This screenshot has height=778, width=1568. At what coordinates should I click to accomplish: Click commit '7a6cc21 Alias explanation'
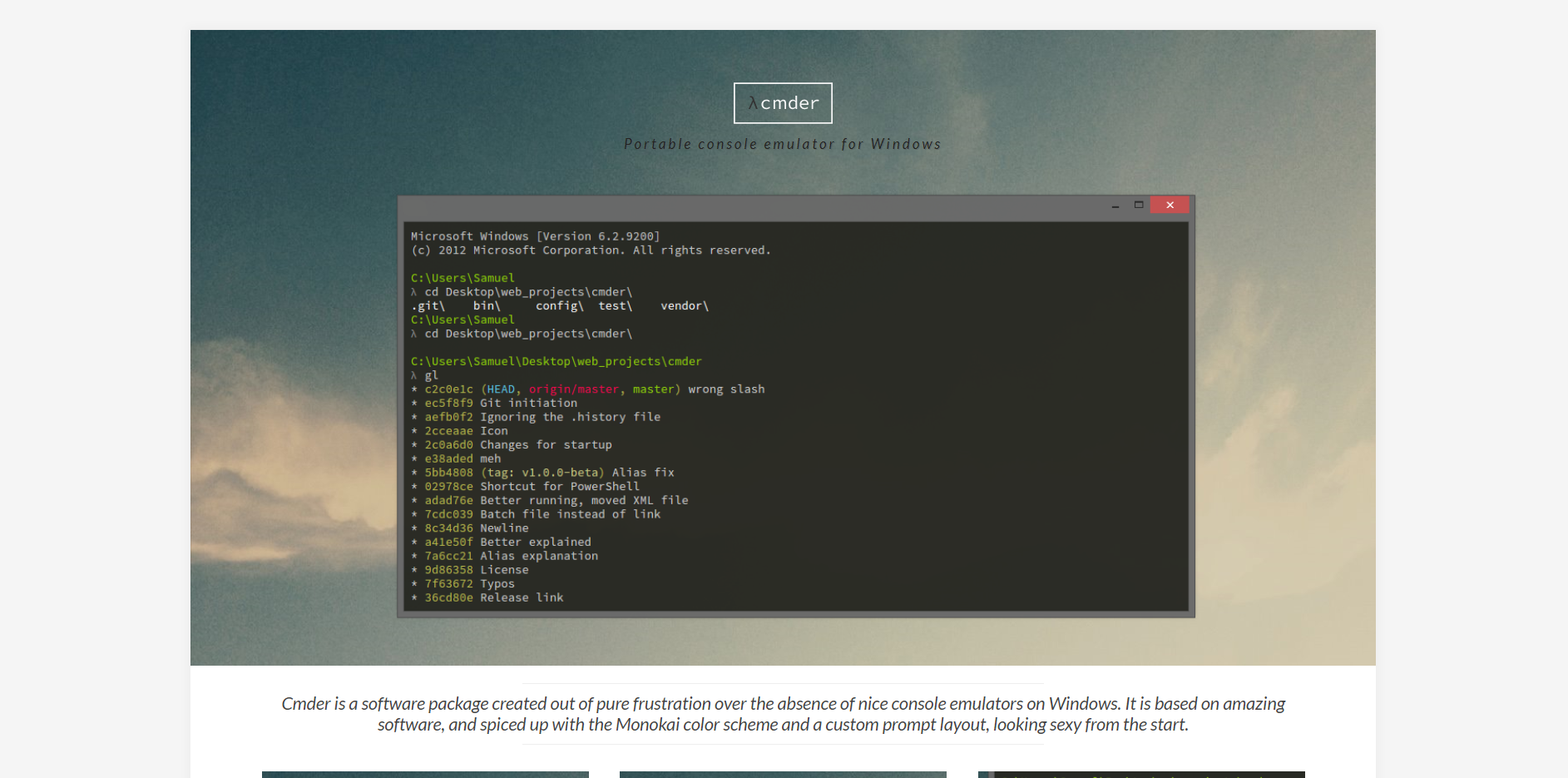pyautogui.click(x=504, y=556)
